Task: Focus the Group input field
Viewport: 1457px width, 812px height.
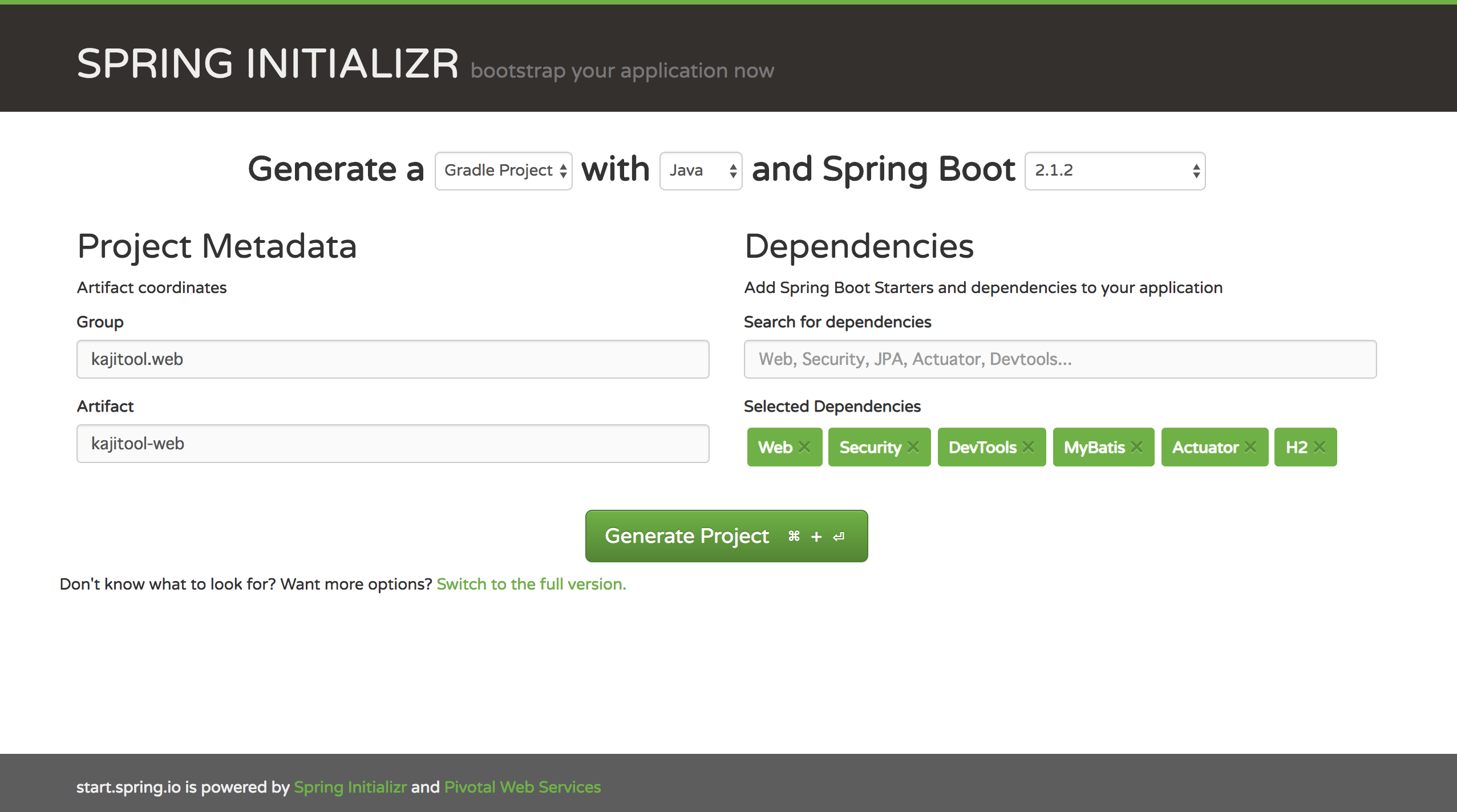Action: pos(392,359)
